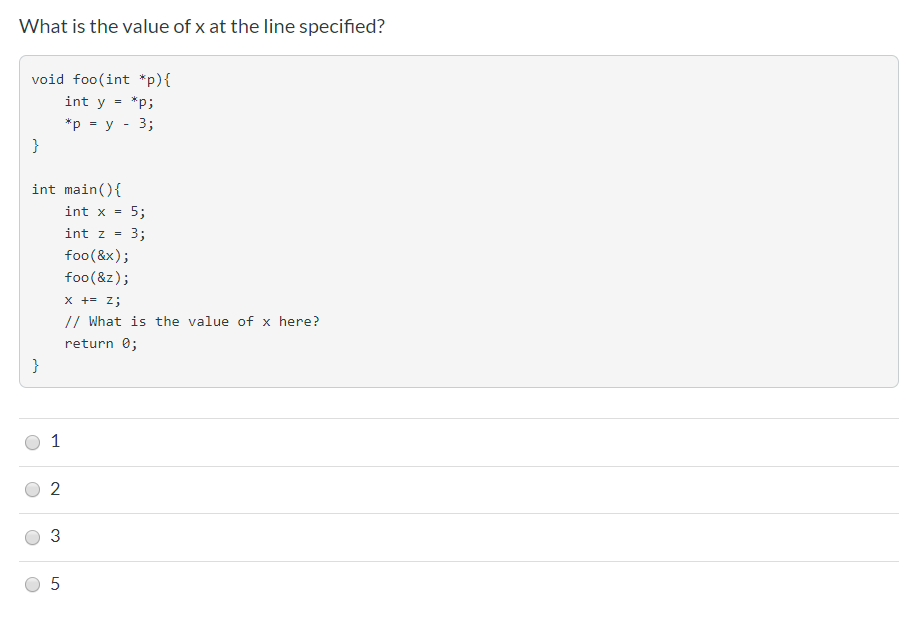Click the answer label 3
Screen dimensions: 913x619
pos(54,536)
